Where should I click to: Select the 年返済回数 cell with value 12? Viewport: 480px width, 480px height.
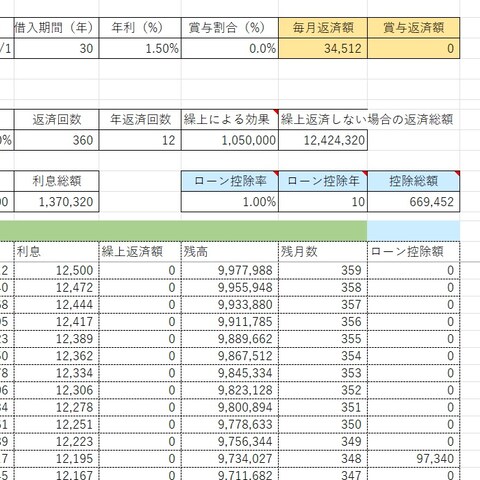[140, 140]
